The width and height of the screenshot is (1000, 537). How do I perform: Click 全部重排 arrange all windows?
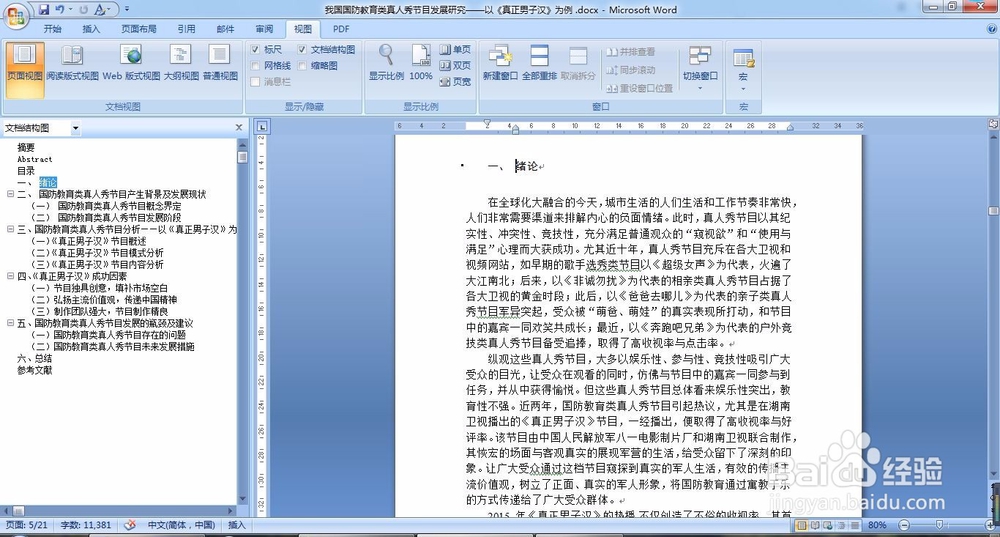(x=540, y=63)
